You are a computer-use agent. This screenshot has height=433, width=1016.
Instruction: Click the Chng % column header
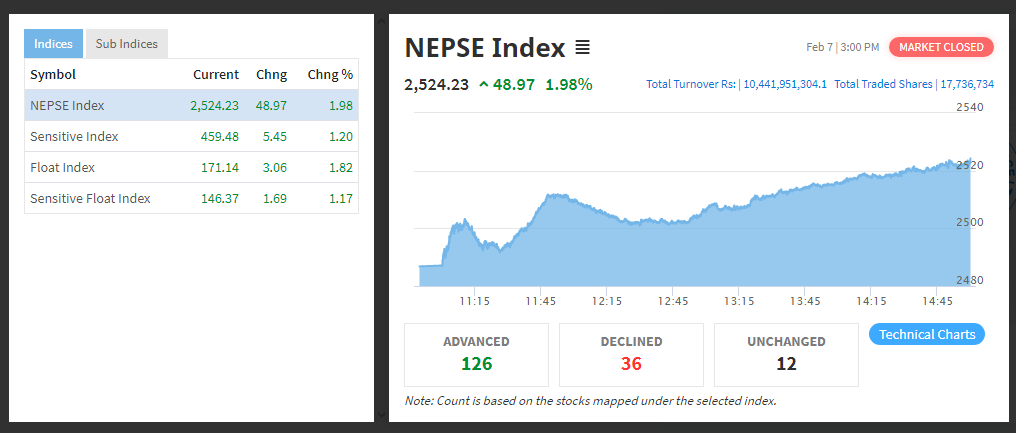330,75
